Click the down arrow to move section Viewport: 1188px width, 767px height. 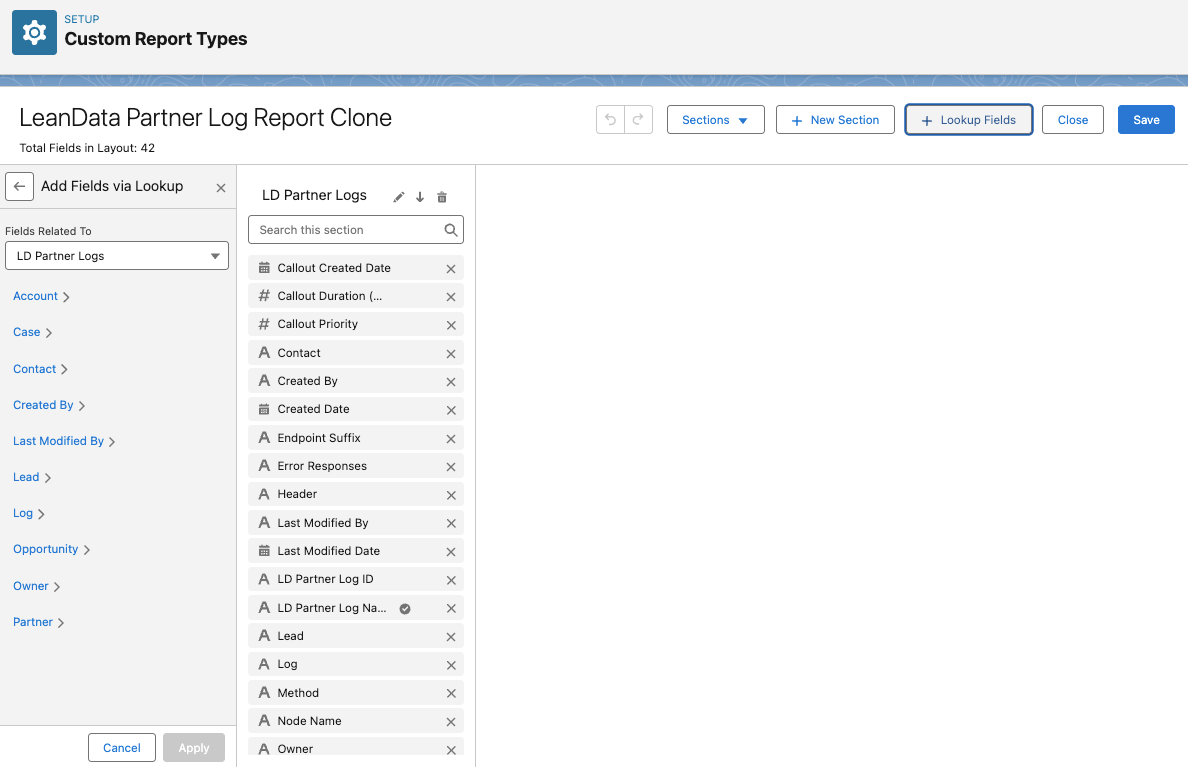420,197
